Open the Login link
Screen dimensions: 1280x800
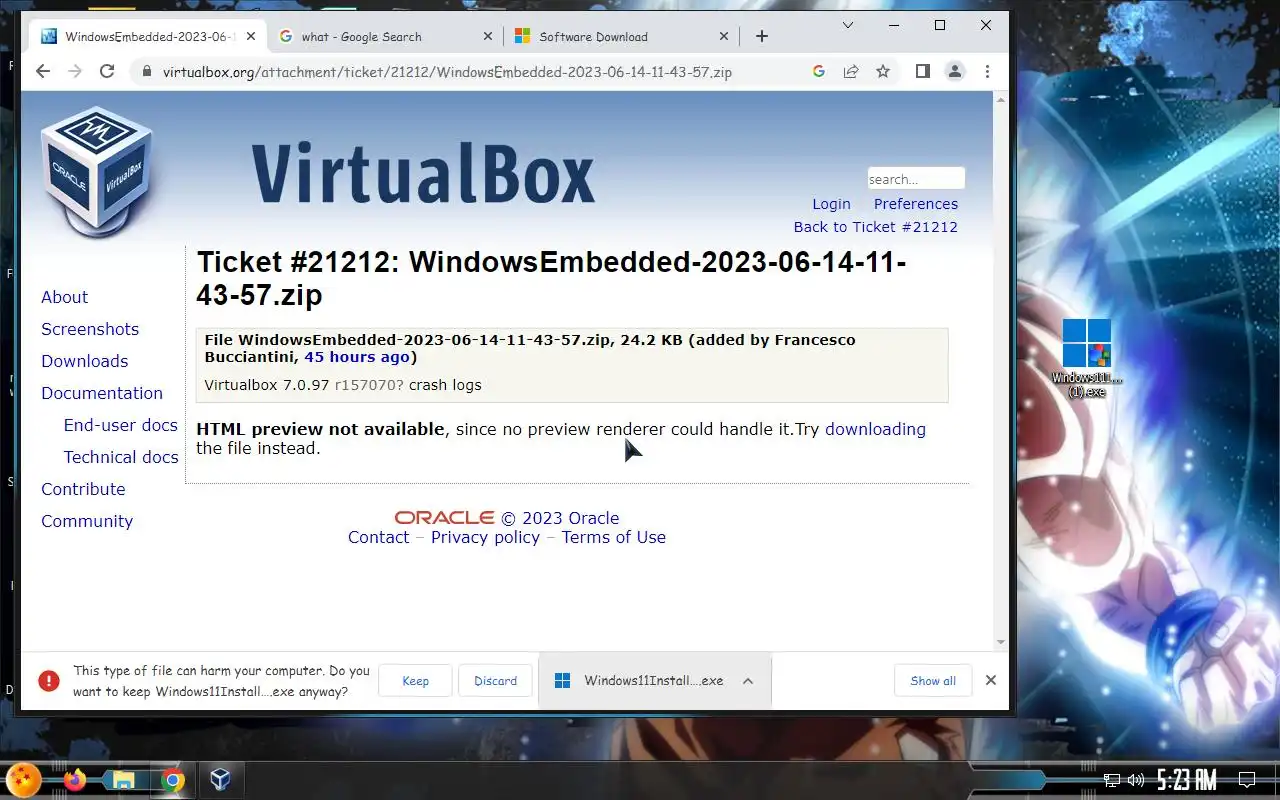click(x=831, y=204)
